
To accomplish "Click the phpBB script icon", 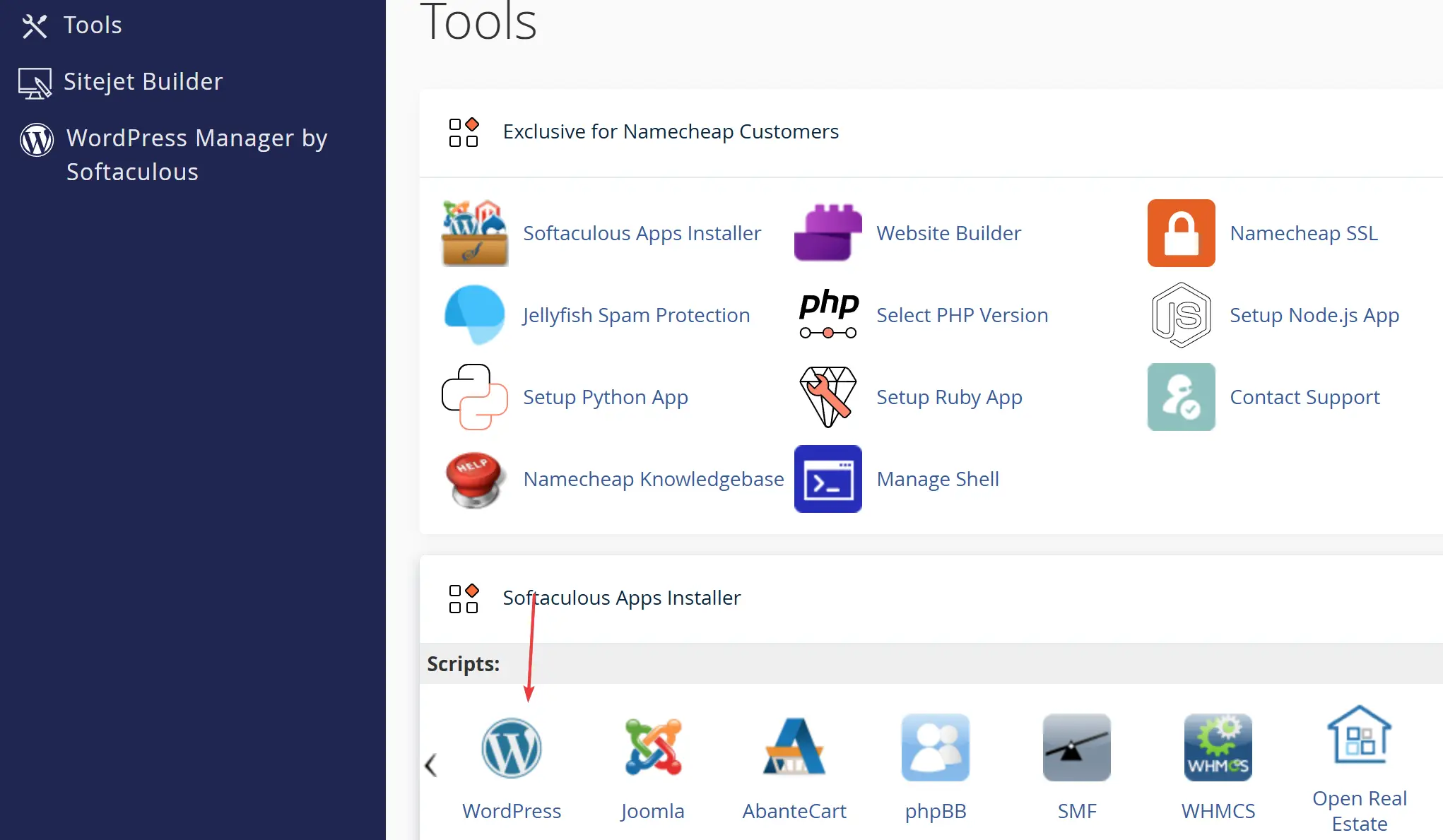I will click(936, 747).
